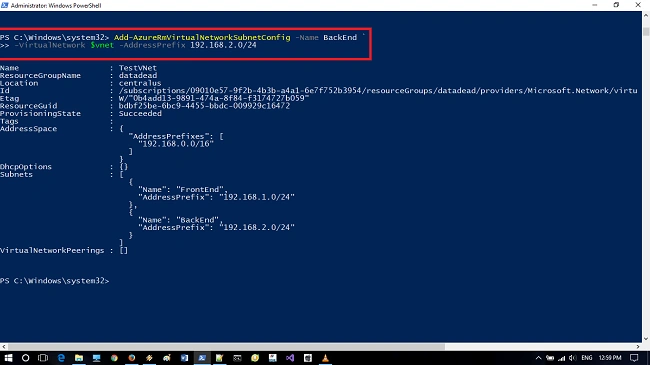The image size is (650, 365).
Task: Launch VLC media player from taskbar
Action: 325,358
